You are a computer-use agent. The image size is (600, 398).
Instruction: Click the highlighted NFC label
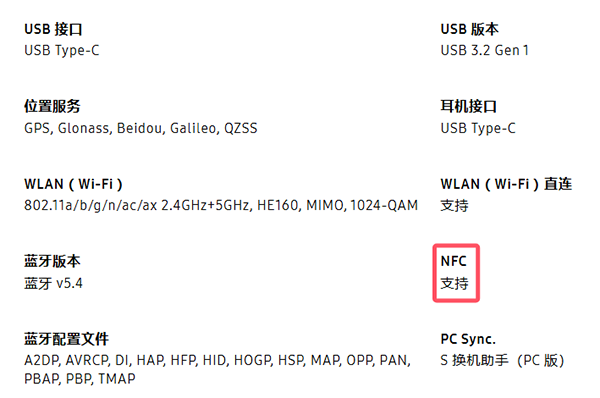tap(453, 261)
